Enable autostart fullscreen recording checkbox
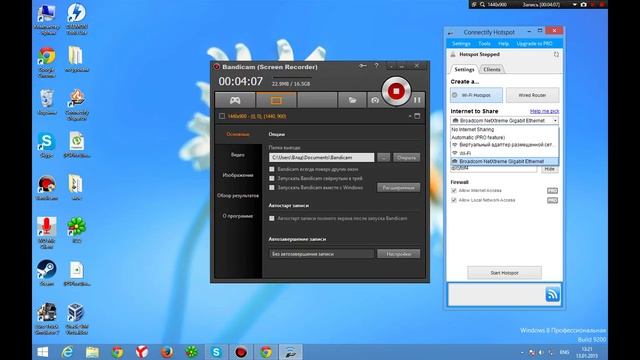The height and width of the screenshot is (360, 640). [272, 218]
